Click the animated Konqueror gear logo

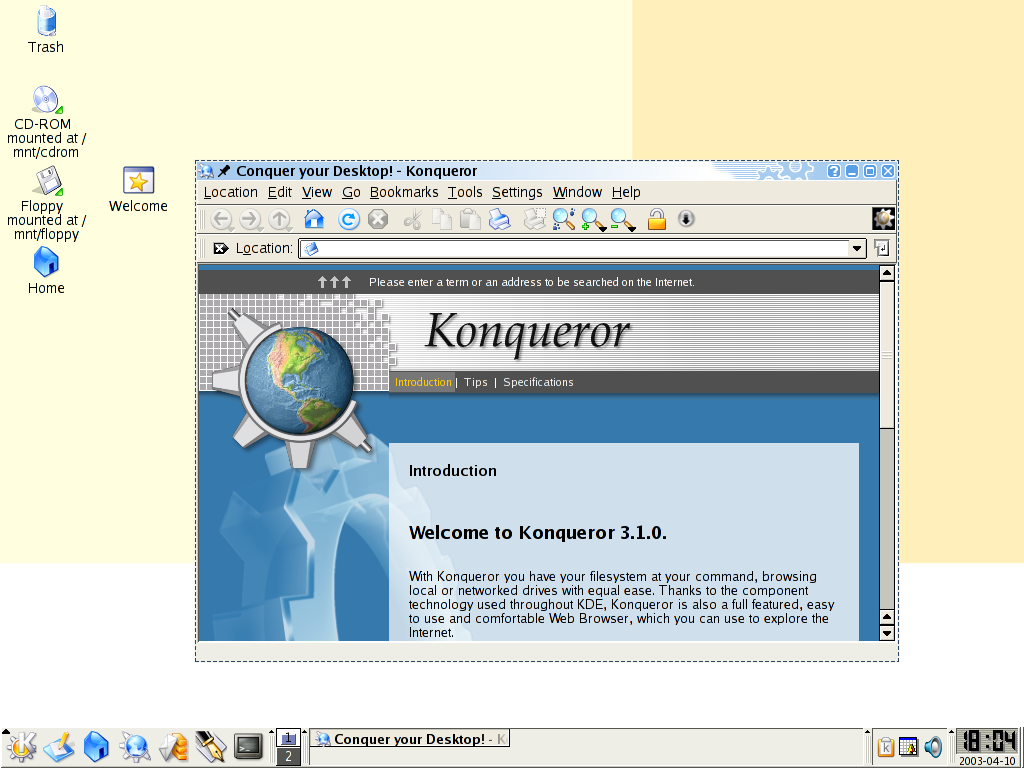pos(883,219)
